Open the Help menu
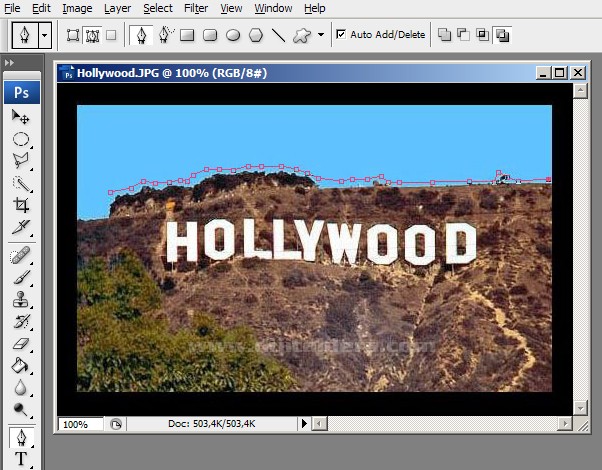Viewport: 602px width, 470px height. click(x=315, y=8)
